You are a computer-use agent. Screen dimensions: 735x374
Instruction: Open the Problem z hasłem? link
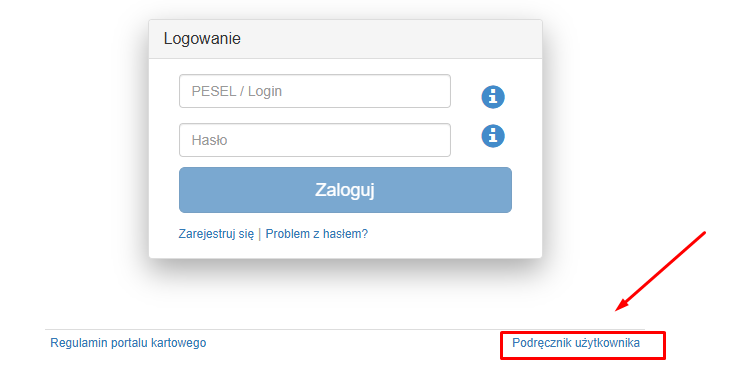[x=316, y=234]
